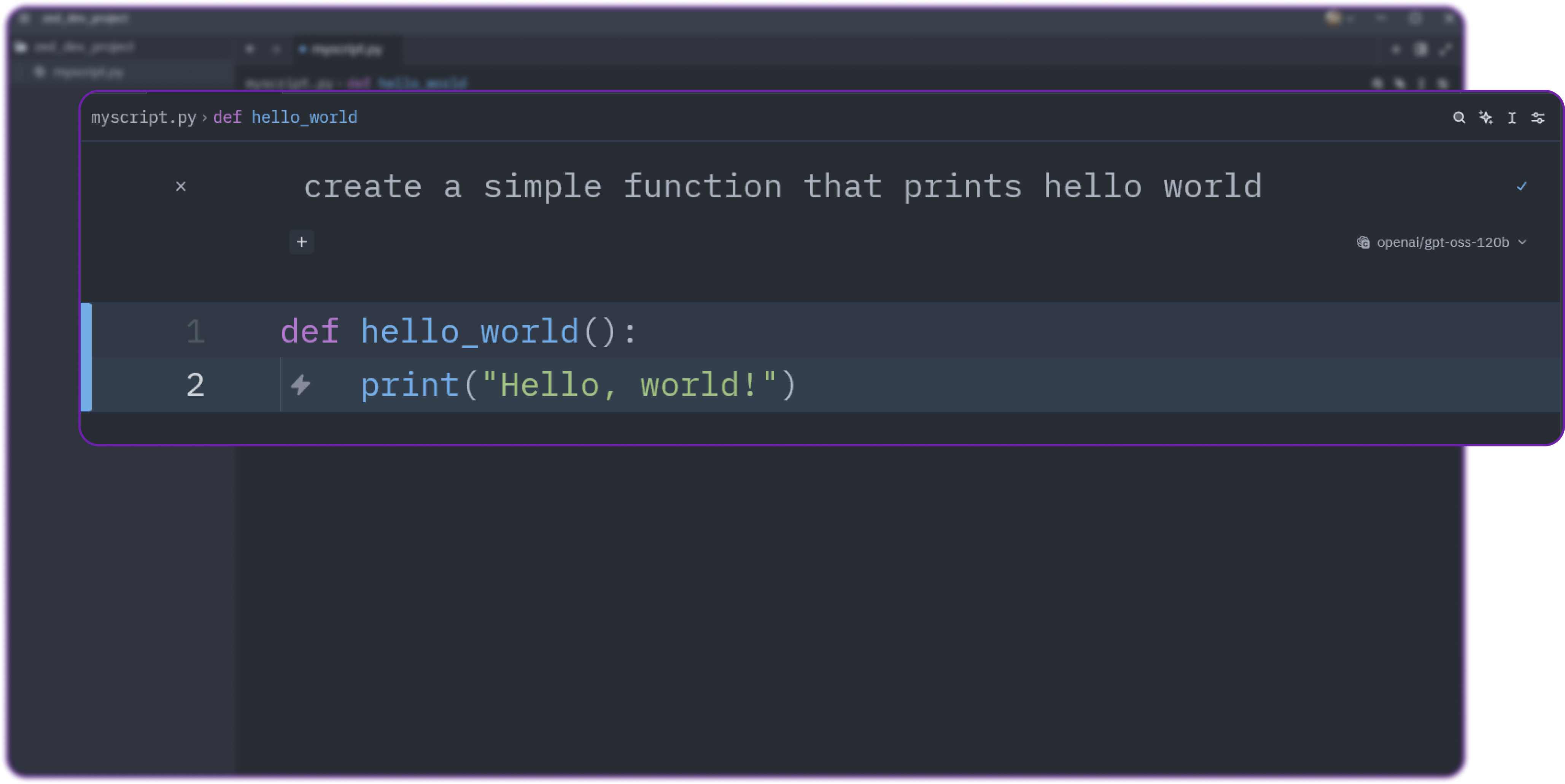Click the plus icon to attach context

tap(301, 242)
